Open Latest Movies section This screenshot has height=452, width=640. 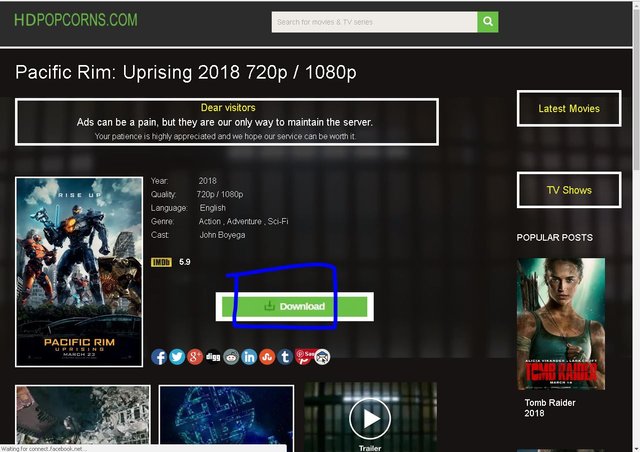pos(569,109)
